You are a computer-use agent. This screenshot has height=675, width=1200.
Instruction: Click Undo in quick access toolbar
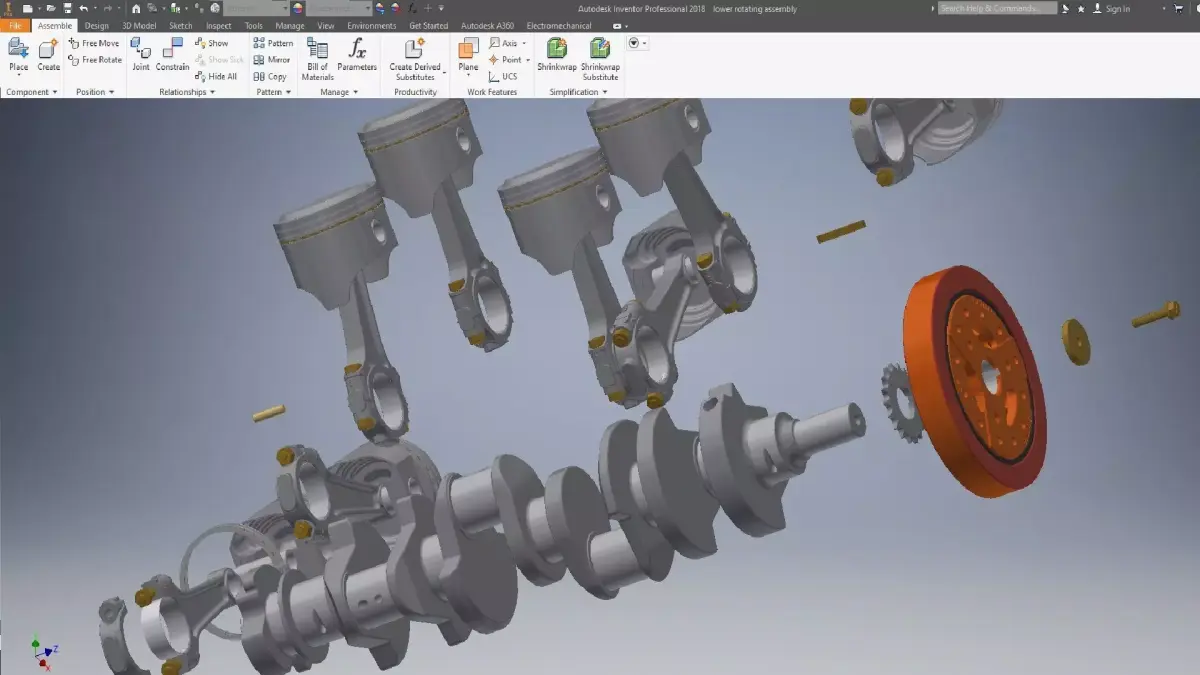[83, 8]
